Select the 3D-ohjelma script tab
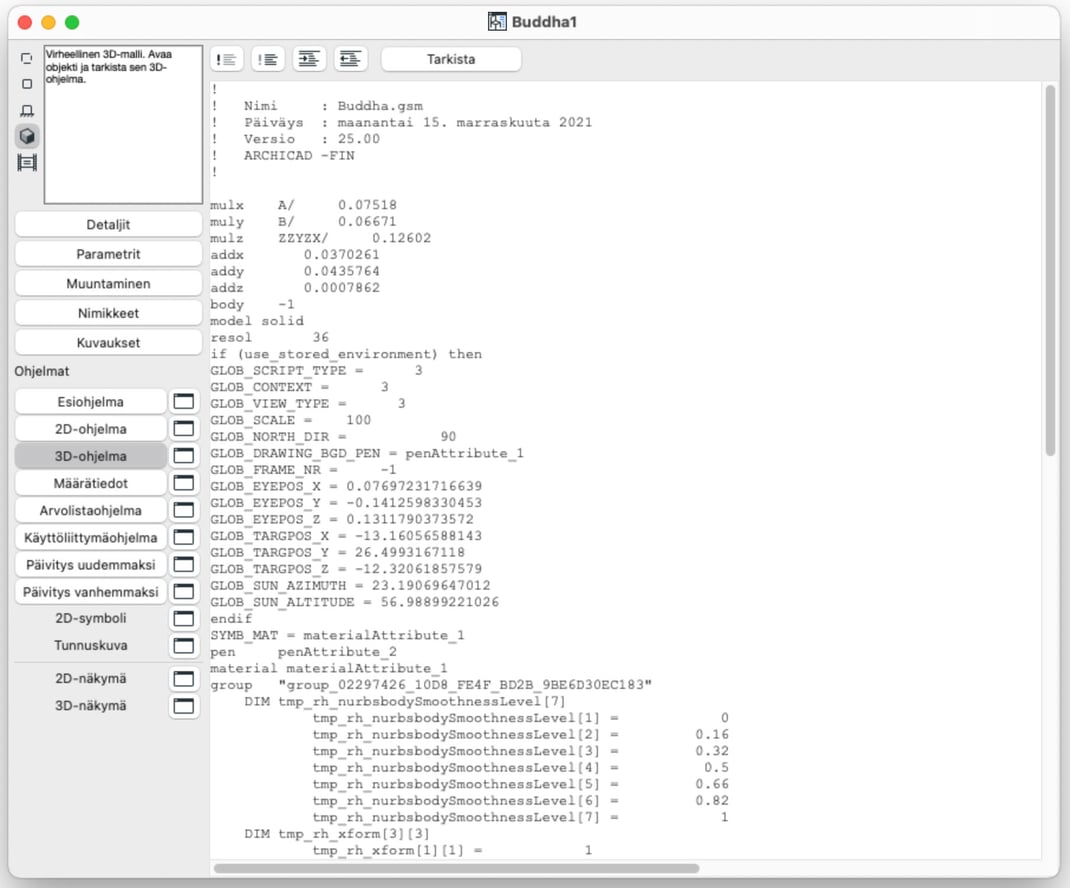 point(91,456)
